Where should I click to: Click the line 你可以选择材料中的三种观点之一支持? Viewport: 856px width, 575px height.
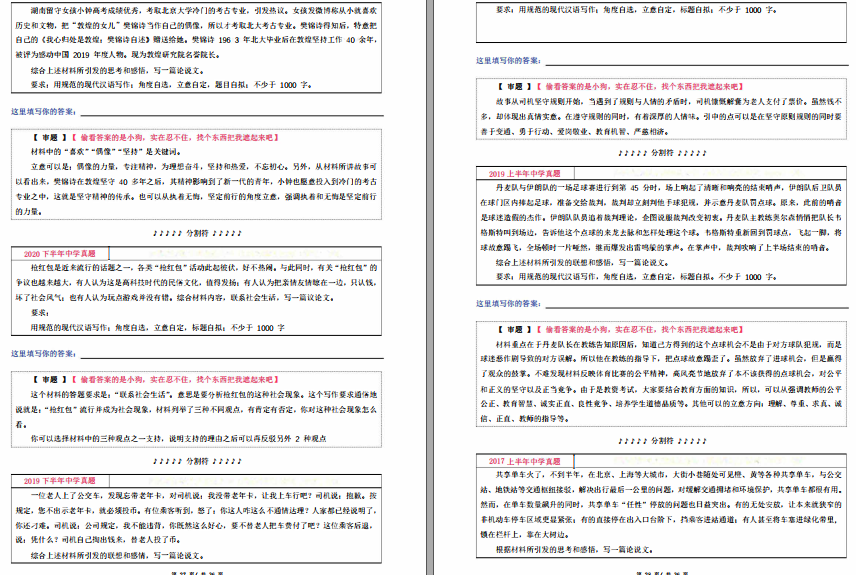click(x=179, y=438)
